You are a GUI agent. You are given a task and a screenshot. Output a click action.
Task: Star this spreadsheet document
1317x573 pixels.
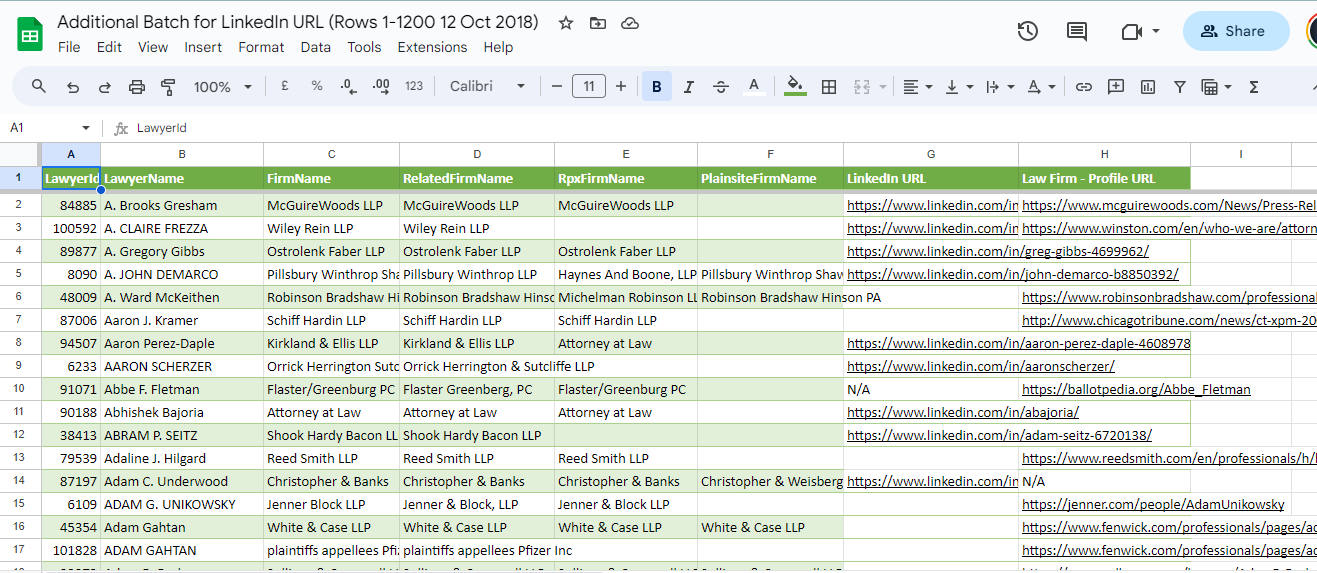pyautogui.click(x=566, y=23)
